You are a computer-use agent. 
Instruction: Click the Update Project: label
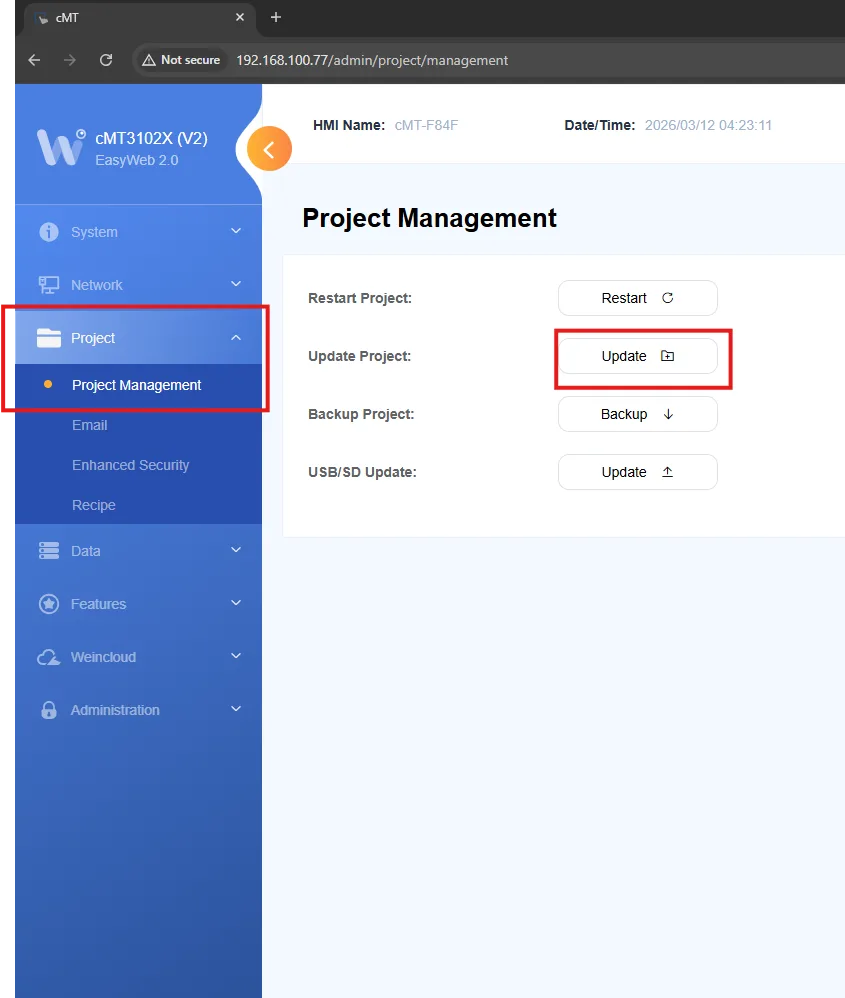[360, 356]
